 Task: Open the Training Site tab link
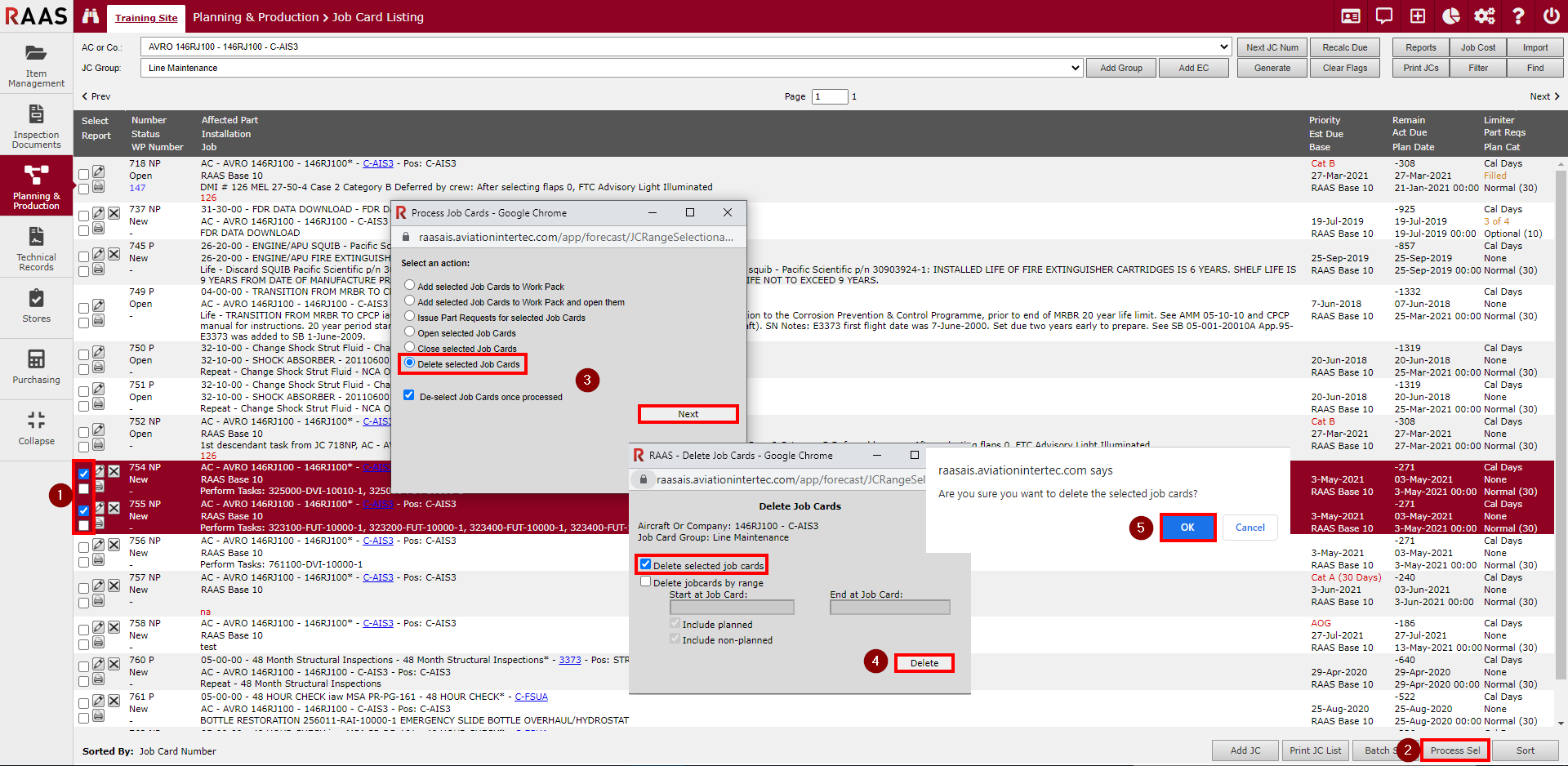click(x=146, y=18)
